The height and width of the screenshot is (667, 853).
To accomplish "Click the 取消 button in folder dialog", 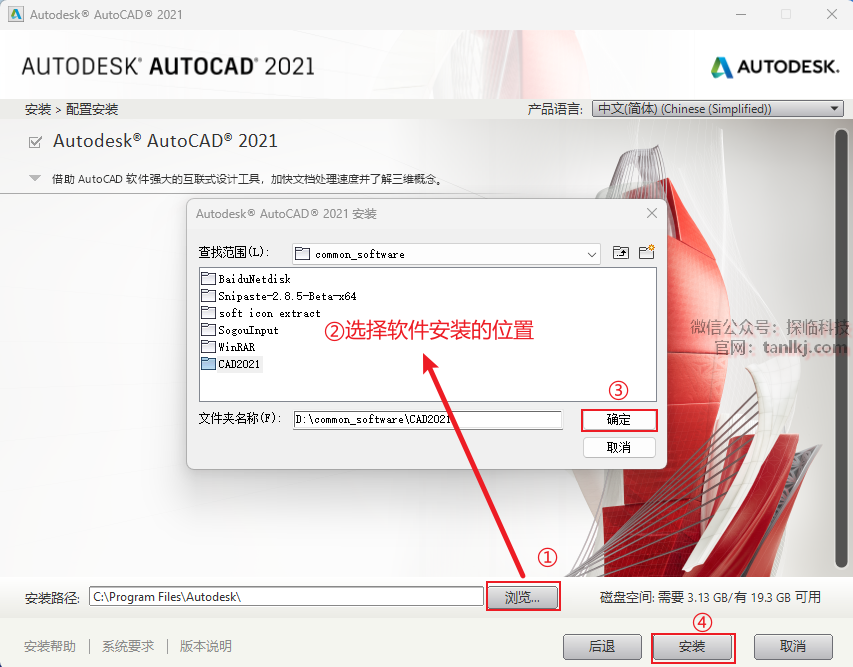I will 619,448.
